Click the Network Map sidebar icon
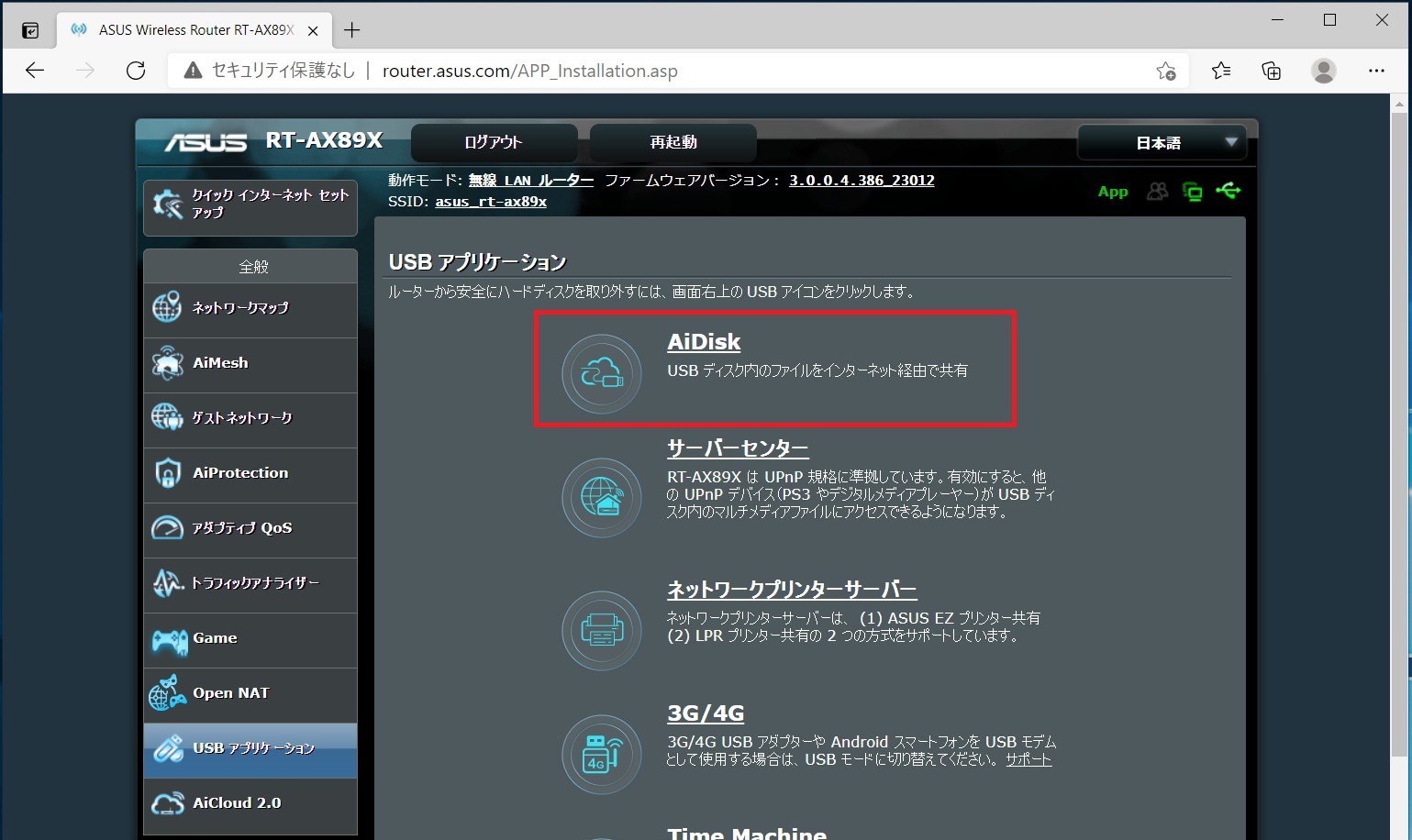1412x840 pixels. 167,307
